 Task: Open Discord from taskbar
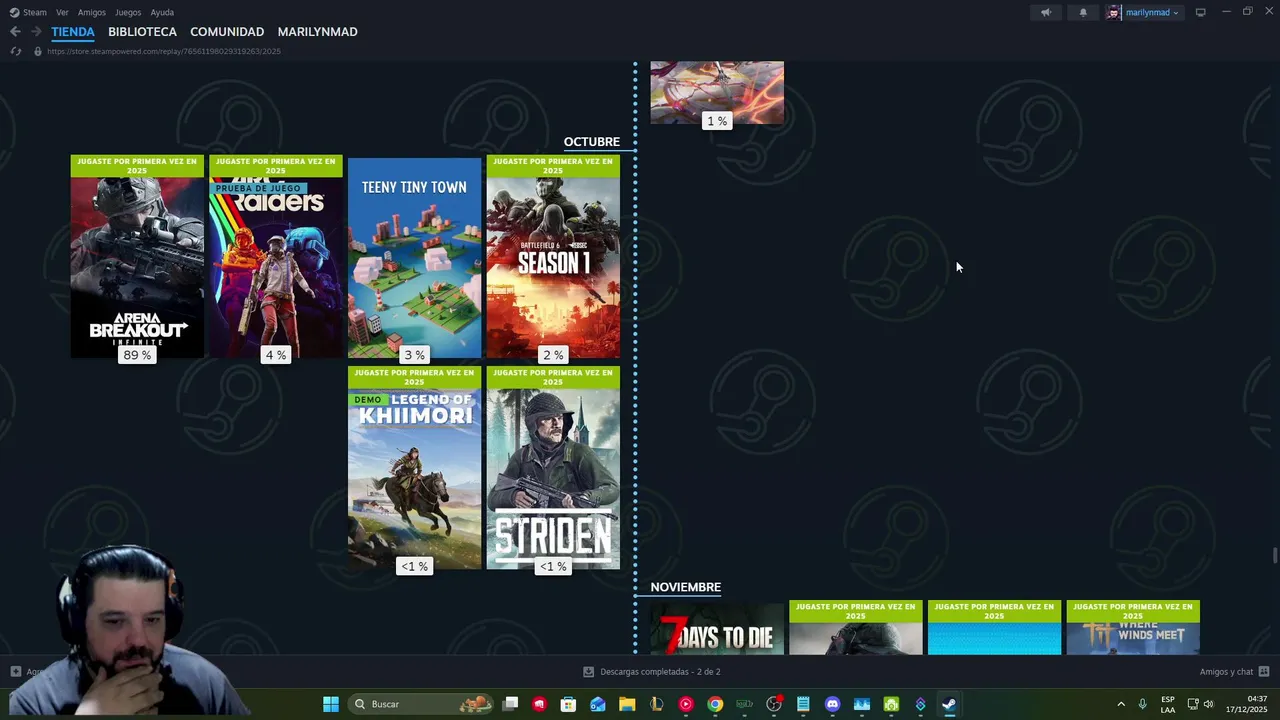pyautogui.click(x=832, y=704)
